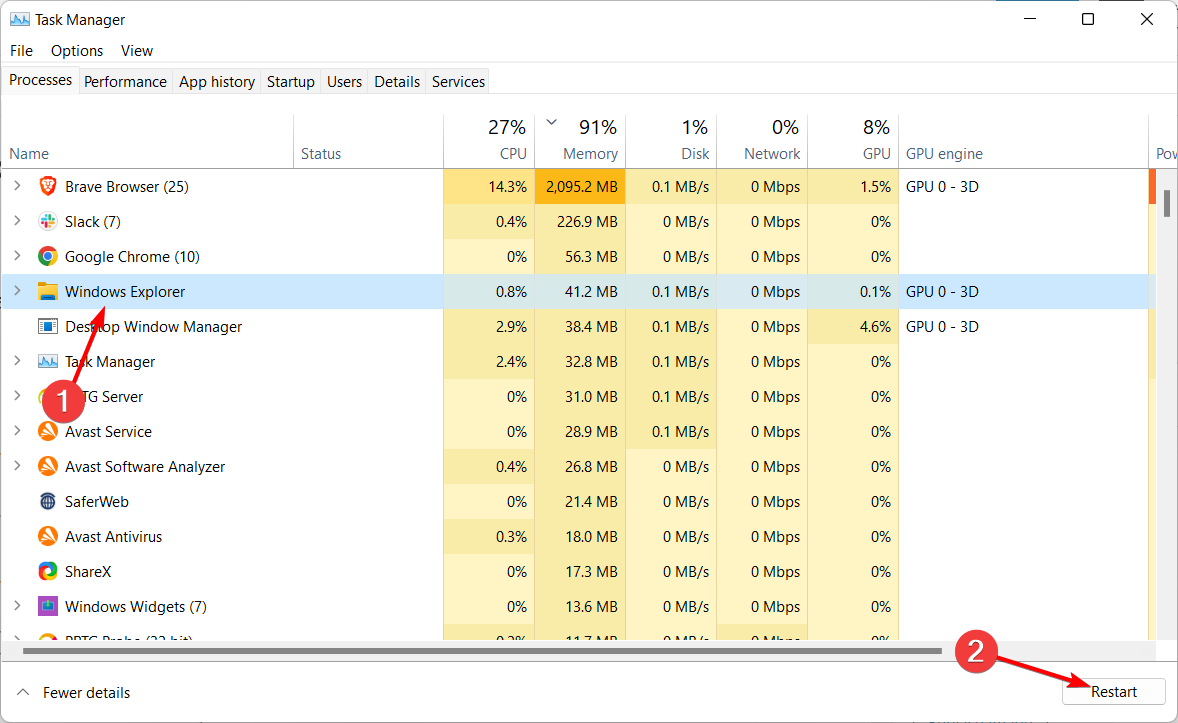Select the Processes tab
This screenshot has height=723, width=1178.
click(41, 80)
